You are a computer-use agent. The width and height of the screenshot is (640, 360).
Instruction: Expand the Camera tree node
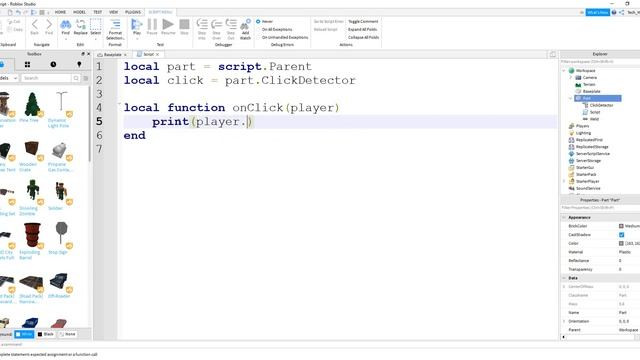pos(571,78)
